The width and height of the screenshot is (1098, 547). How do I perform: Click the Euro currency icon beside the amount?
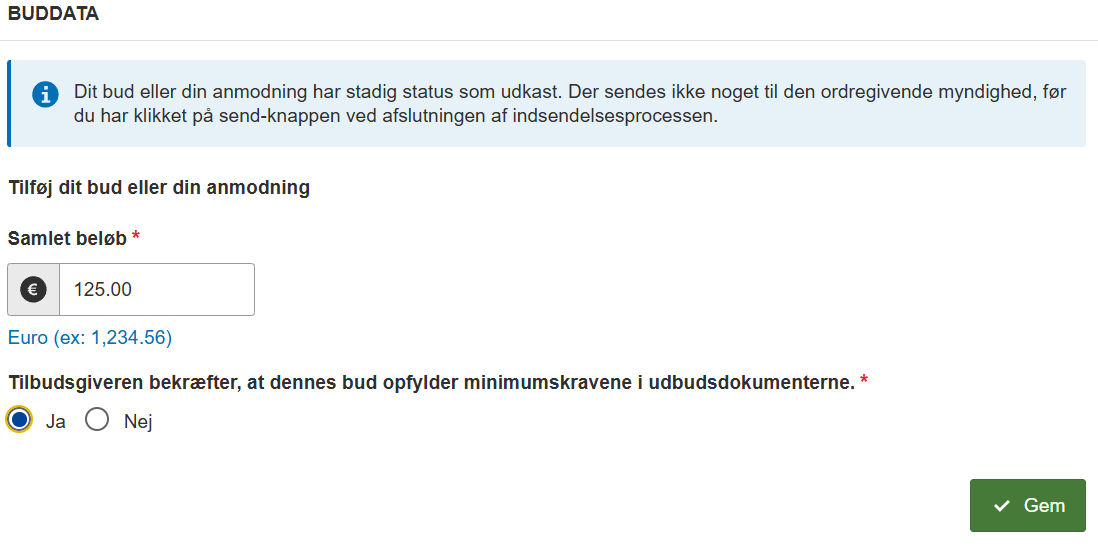pyautogui.click(x=33, y=289)
